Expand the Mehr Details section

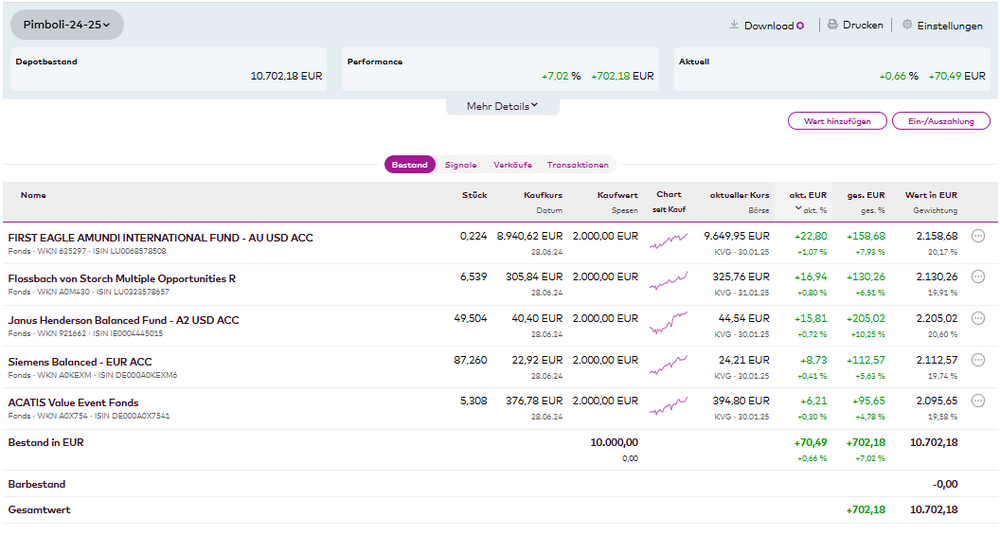[502, 106]
